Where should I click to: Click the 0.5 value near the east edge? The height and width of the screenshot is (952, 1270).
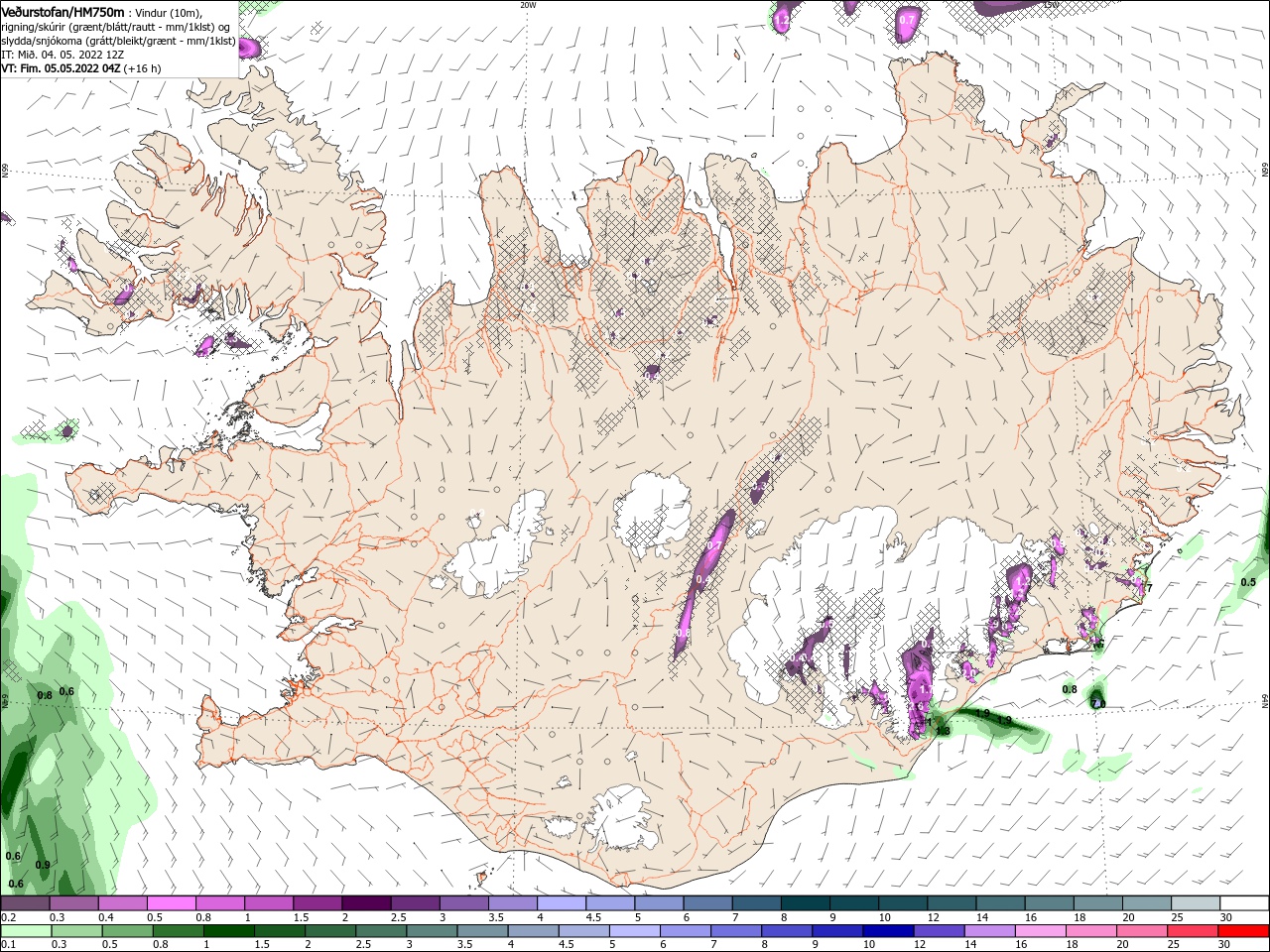pos(1248,582)
